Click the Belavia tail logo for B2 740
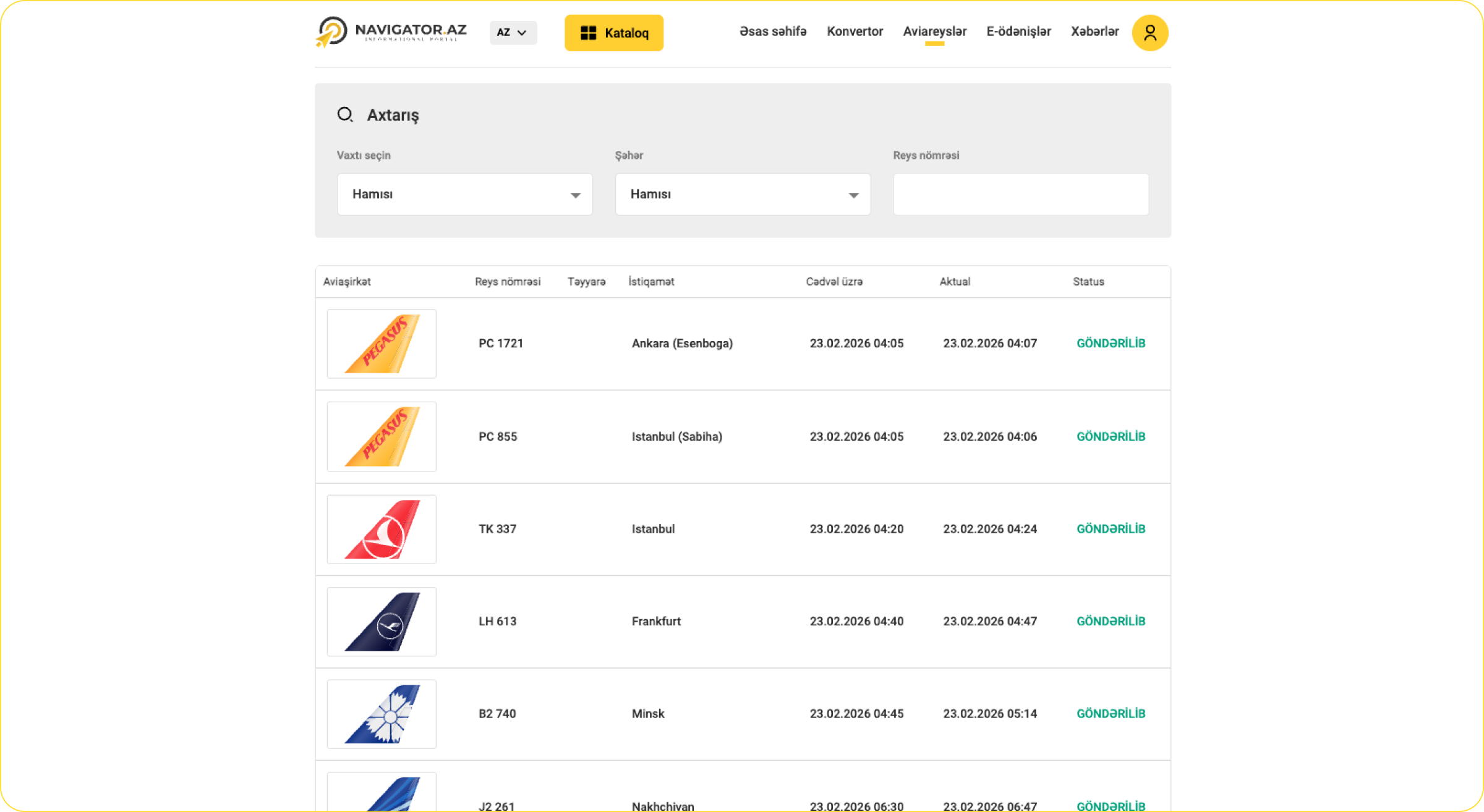Image resolution: width=1484 pixels, height=812 pixels. [x=382, y=714]
